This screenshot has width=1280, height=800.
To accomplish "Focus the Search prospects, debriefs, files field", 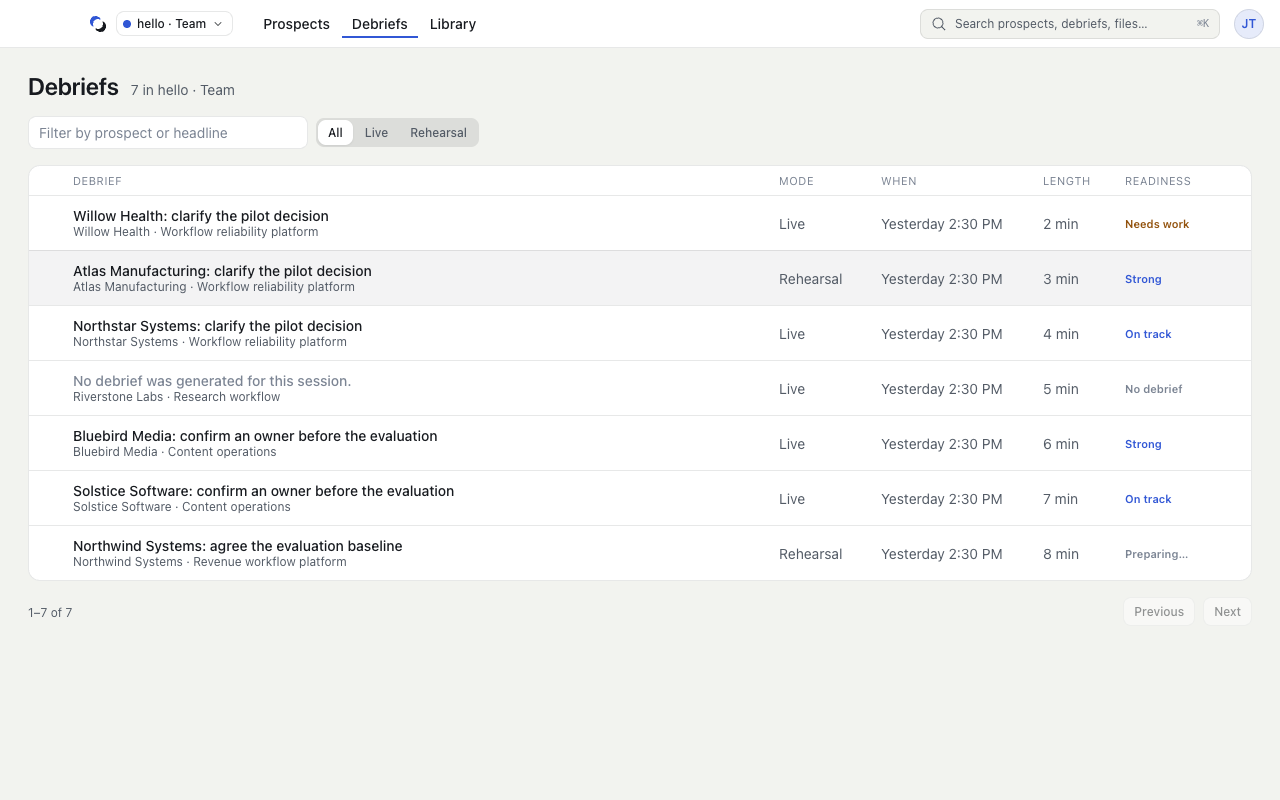I will click(1070, 24).
